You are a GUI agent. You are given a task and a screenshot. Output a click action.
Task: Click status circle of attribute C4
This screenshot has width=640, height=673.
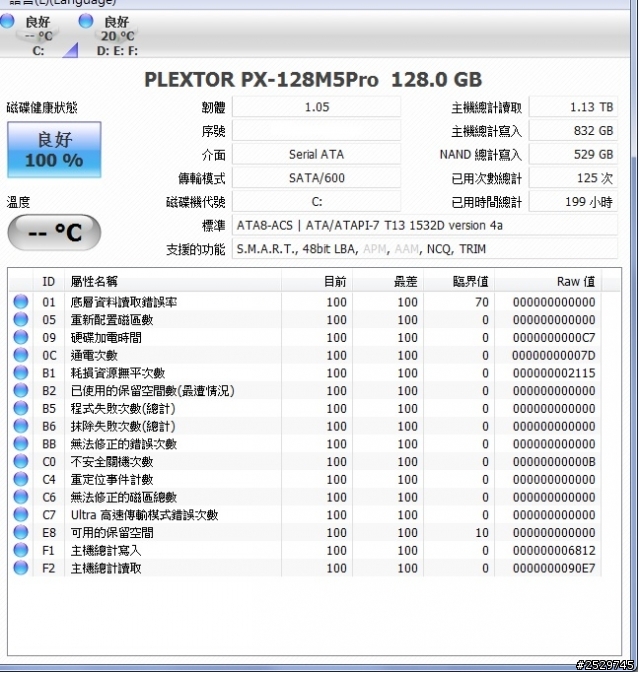[x=21, y=479]
